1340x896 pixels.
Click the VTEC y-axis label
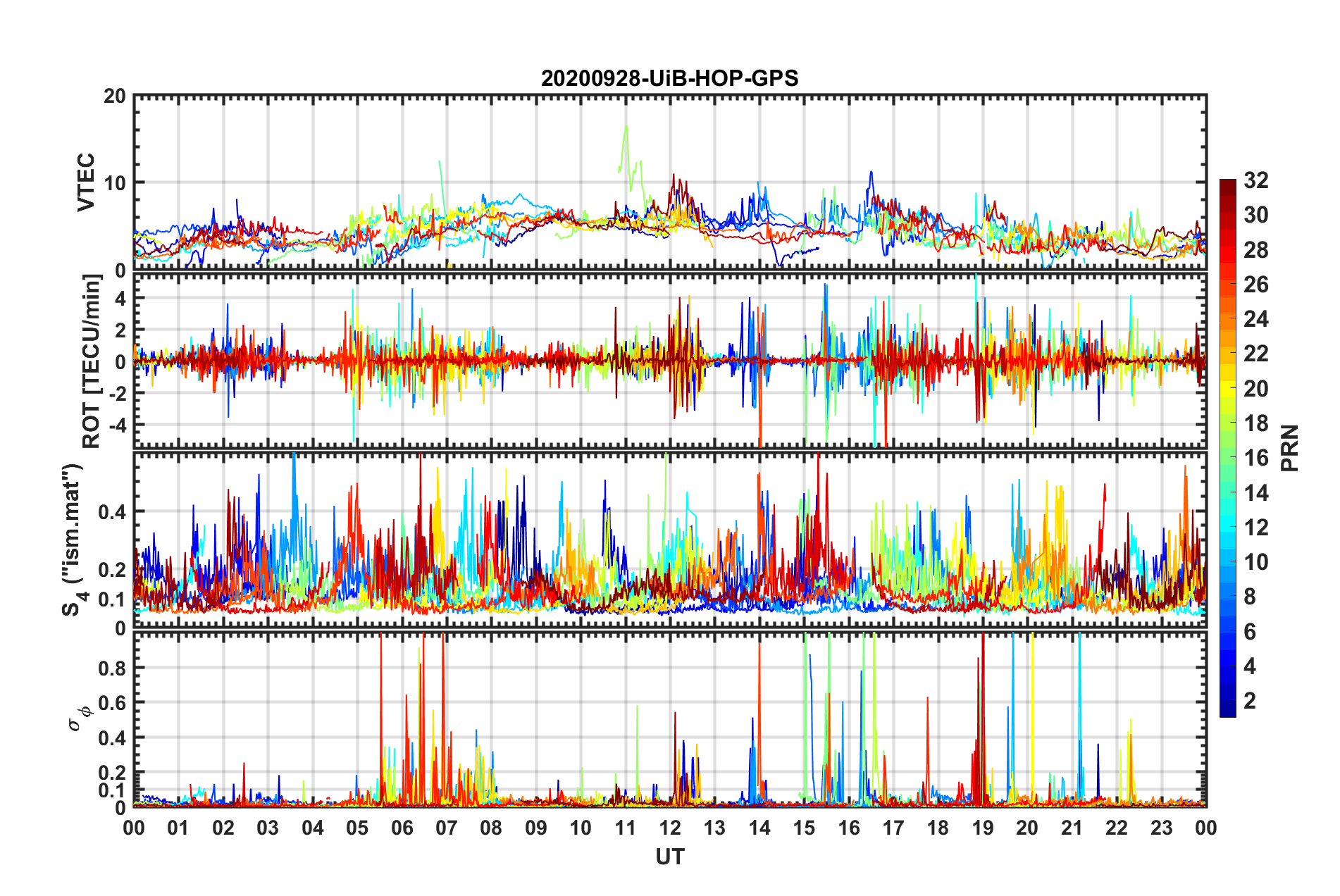click(x=86, y=182)
